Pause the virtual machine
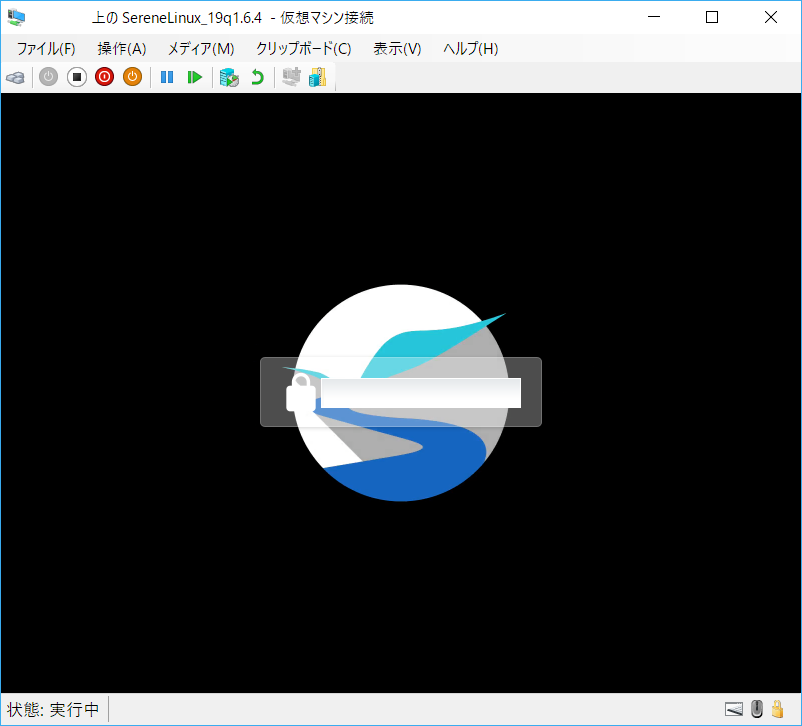The height and width of the screenshot is (726, 802). (167, 77)
